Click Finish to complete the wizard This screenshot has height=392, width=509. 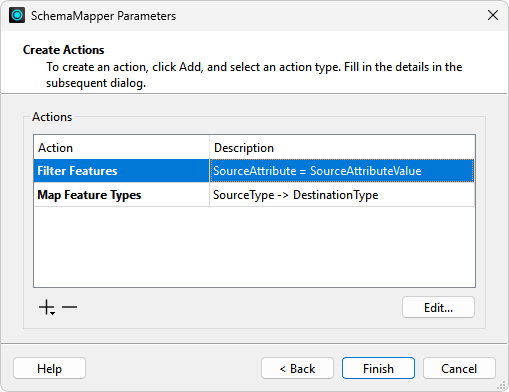click(378, 368)
